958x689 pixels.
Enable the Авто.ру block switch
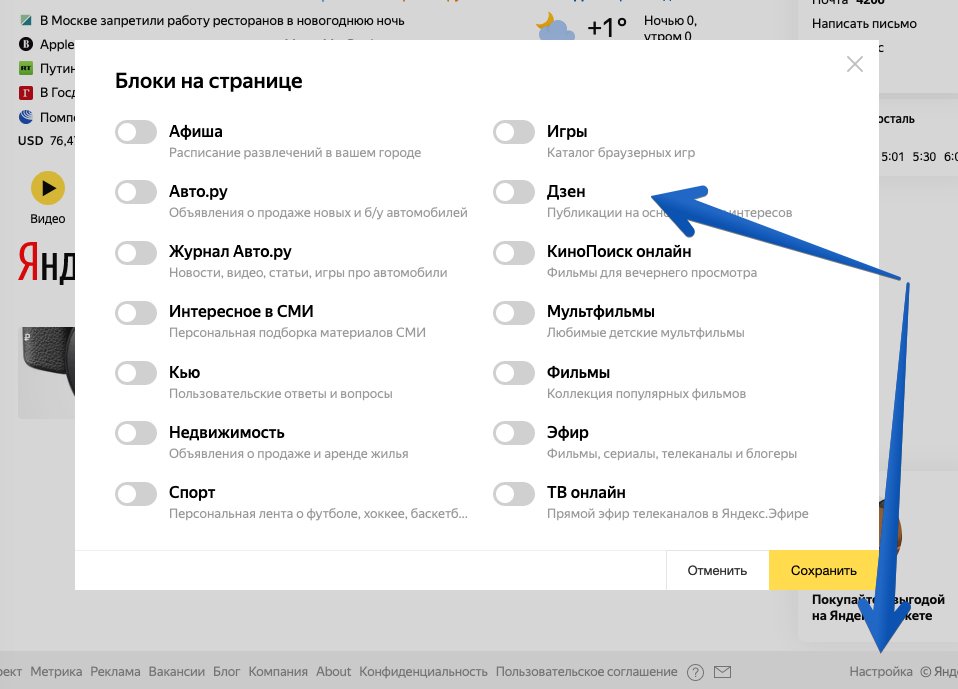pyautogui.click(x=136, y=192)
